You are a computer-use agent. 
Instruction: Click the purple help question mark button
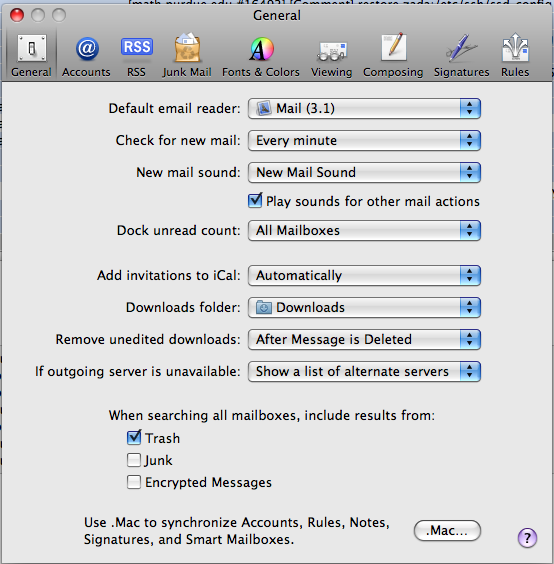coord(527,538)
